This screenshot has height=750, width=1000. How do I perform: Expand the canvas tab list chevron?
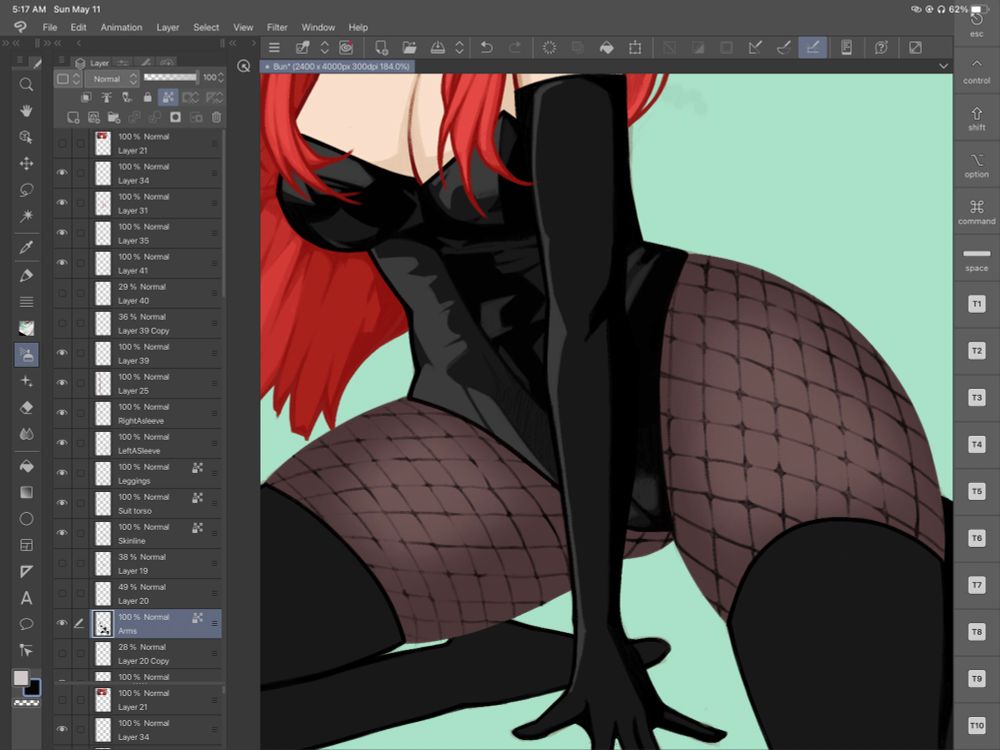point(943,66)
